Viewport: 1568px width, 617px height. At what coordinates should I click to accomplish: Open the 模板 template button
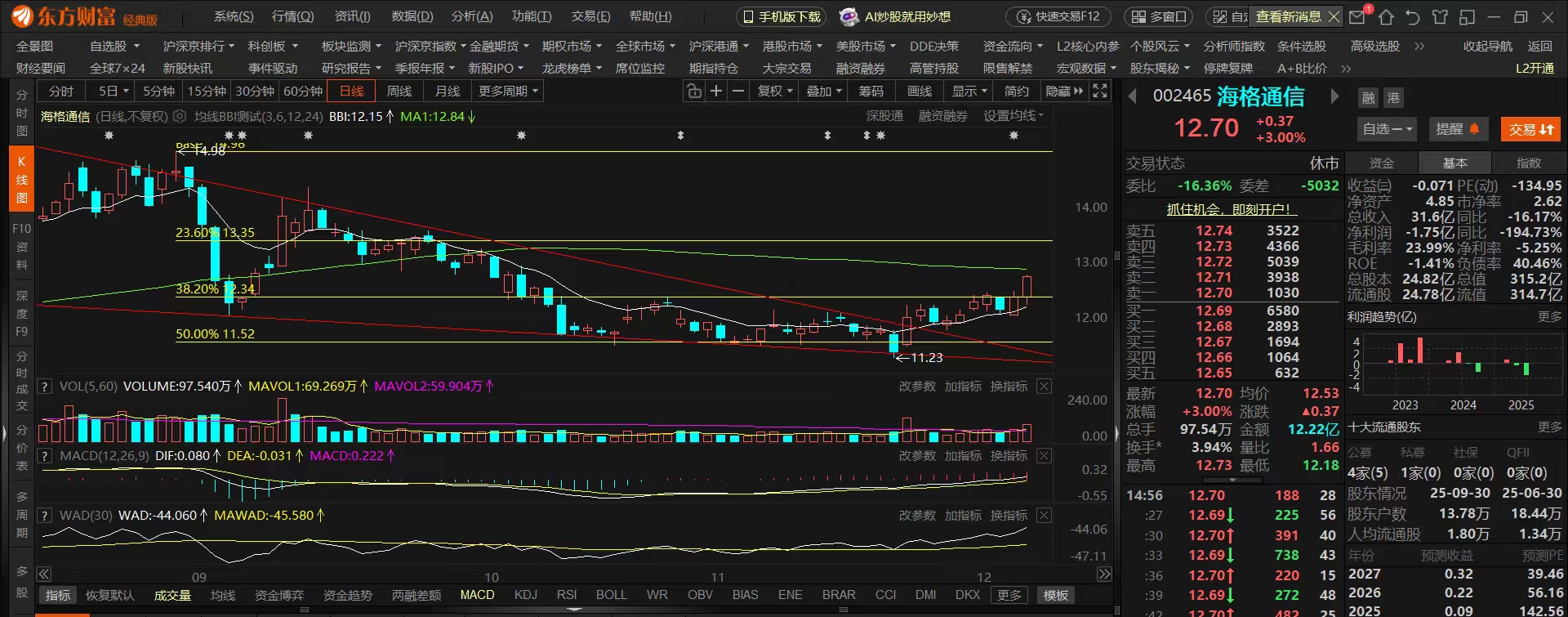pos(1056,595)
